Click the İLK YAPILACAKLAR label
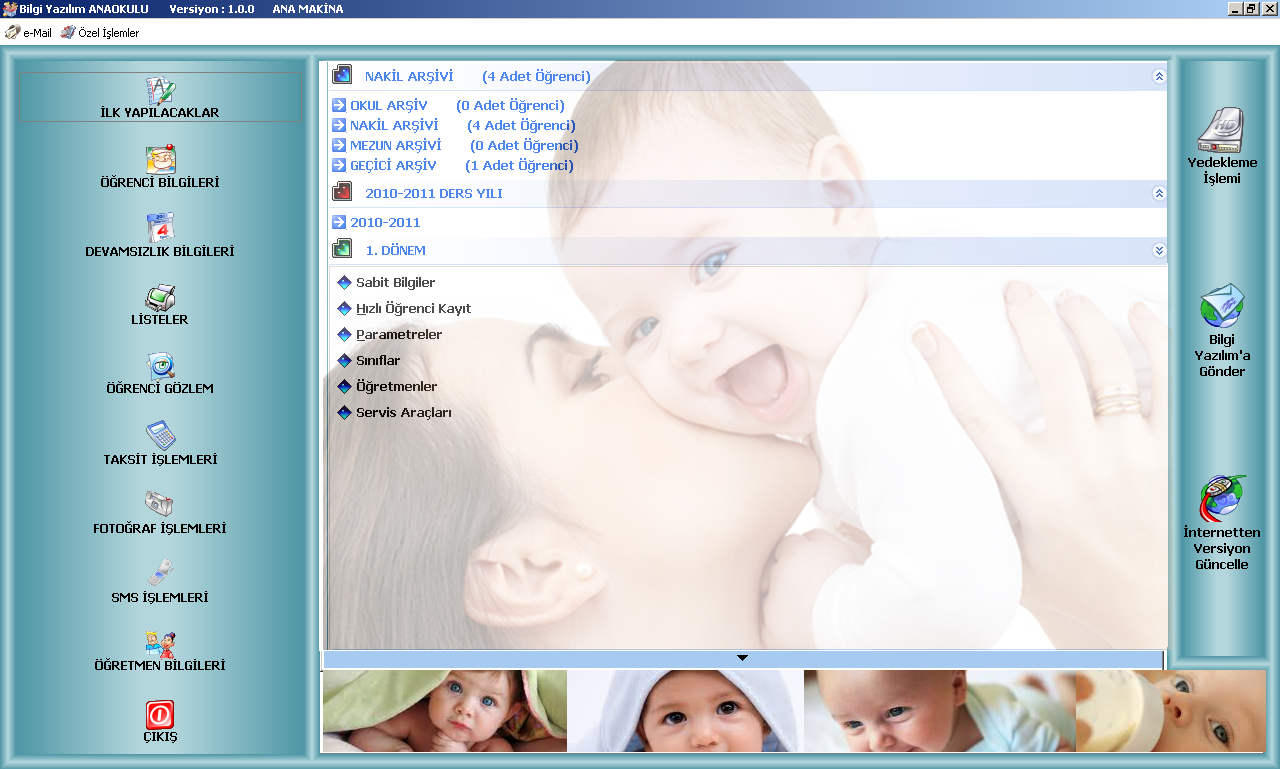1280x769 pixels. click(x=160, y=113)
